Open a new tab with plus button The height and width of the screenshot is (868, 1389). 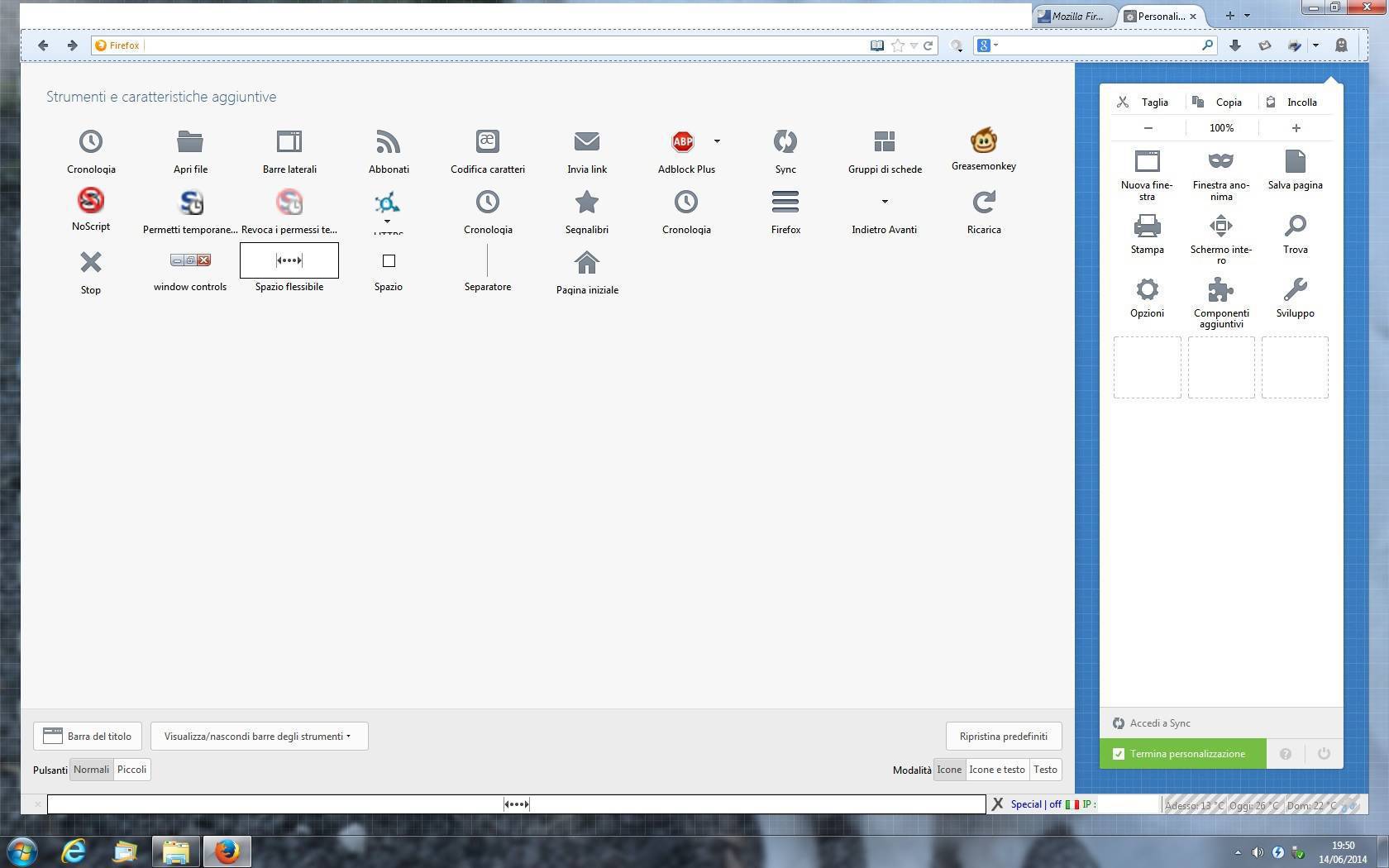point(1229,16)
